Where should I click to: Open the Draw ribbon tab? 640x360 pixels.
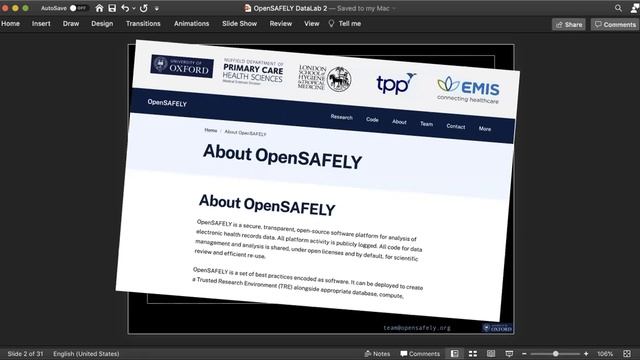(71, 24)
